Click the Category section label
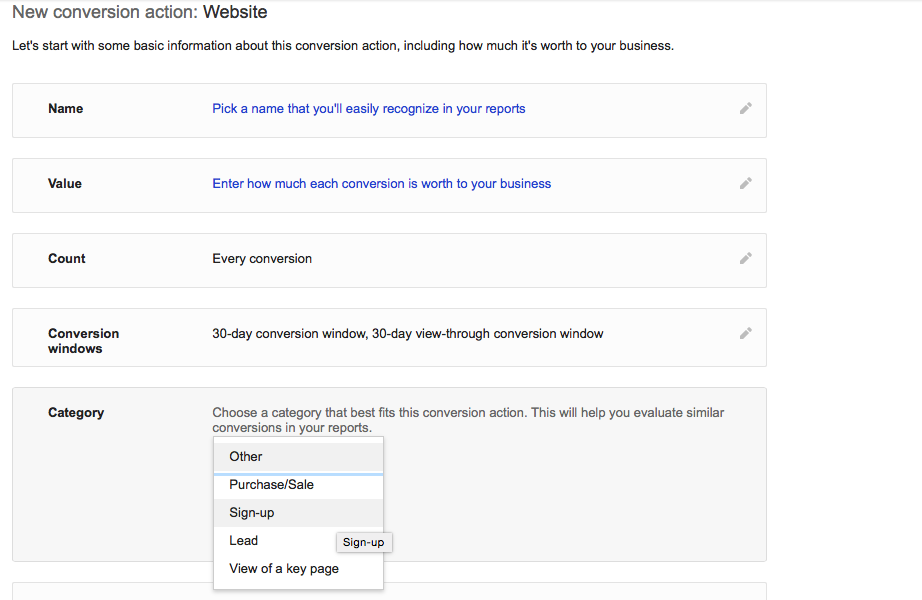The image size is (922, 600). click(x=76, y=413)
